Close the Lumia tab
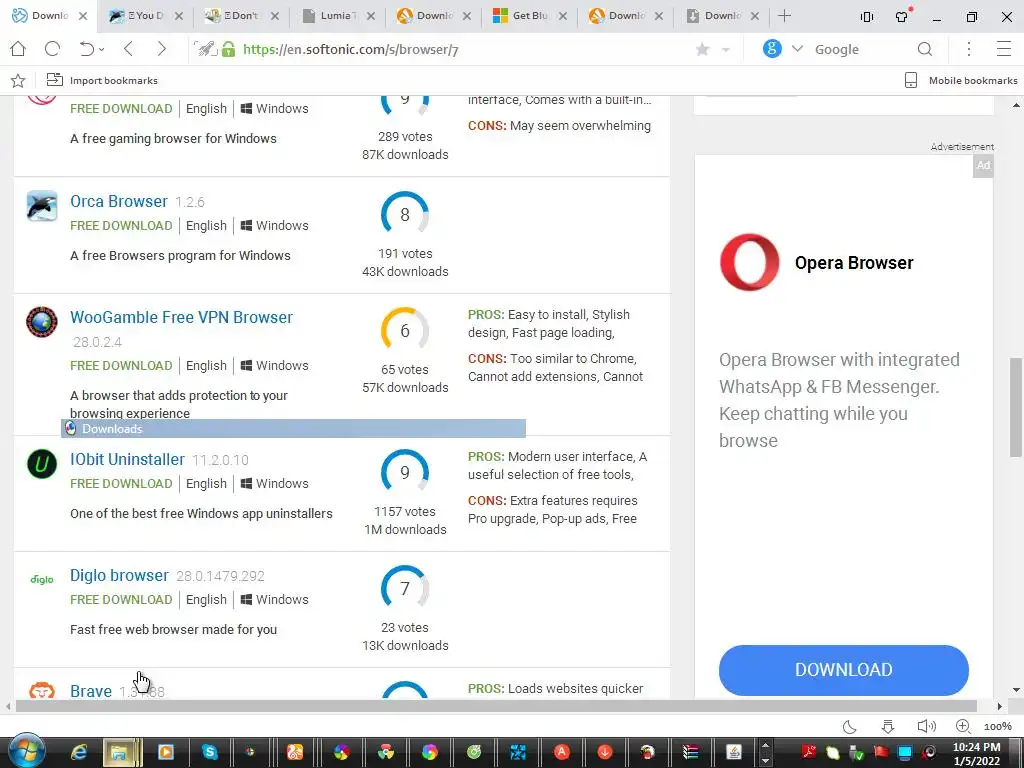The image size is (1024, 768). click(x=371, y=16)
